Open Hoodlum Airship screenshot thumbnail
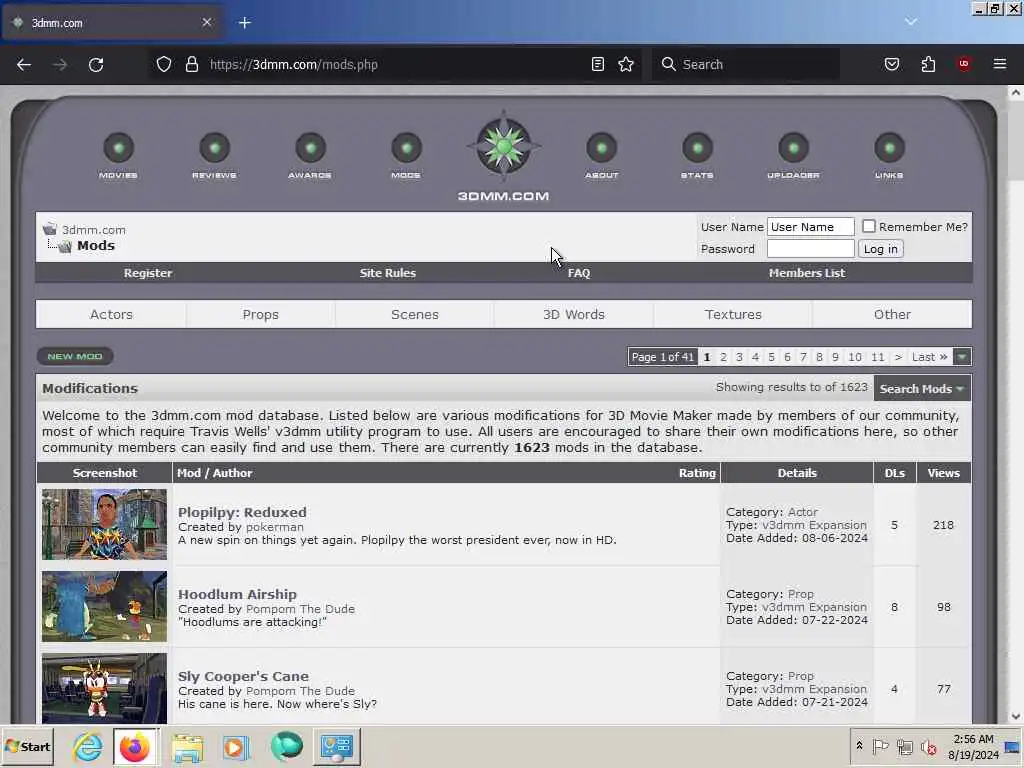 pos(104,607)
